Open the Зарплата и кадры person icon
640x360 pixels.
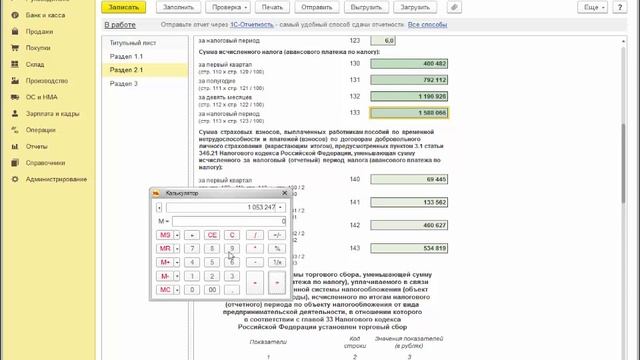[x=15, y=113]
